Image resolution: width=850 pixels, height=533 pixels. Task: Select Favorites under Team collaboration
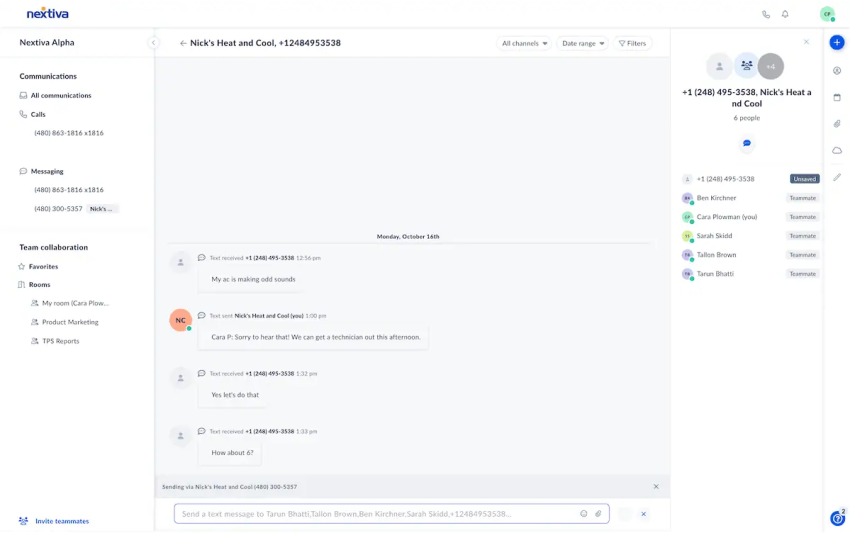tap(43, 267)
